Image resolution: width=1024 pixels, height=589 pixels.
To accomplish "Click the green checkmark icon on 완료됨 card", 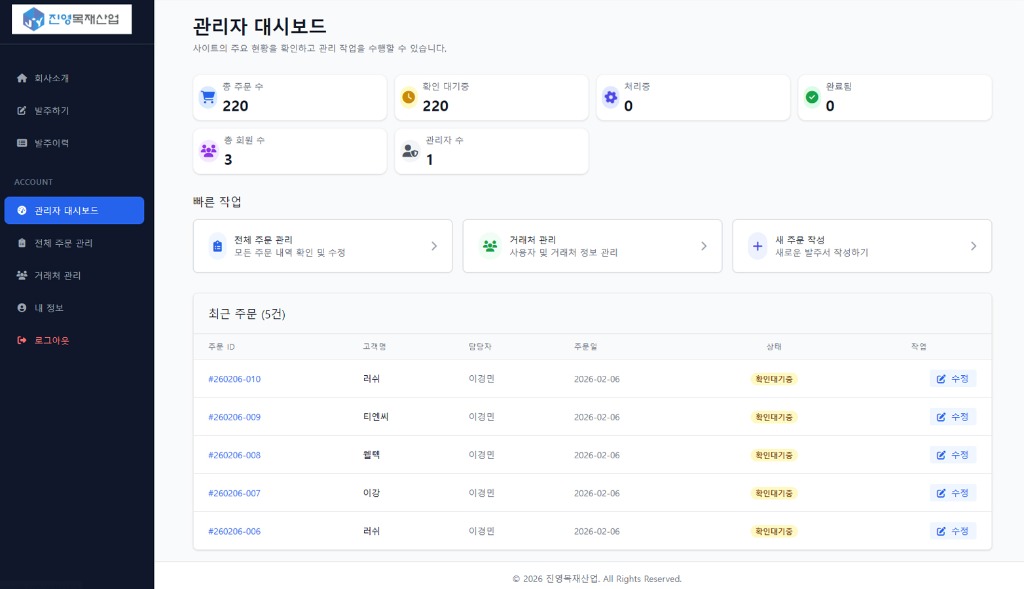I will point(812,97).
